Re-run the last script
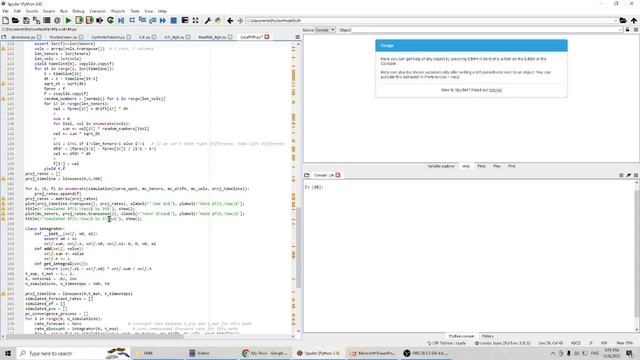640x360 pixels. (x=110, y=20)
